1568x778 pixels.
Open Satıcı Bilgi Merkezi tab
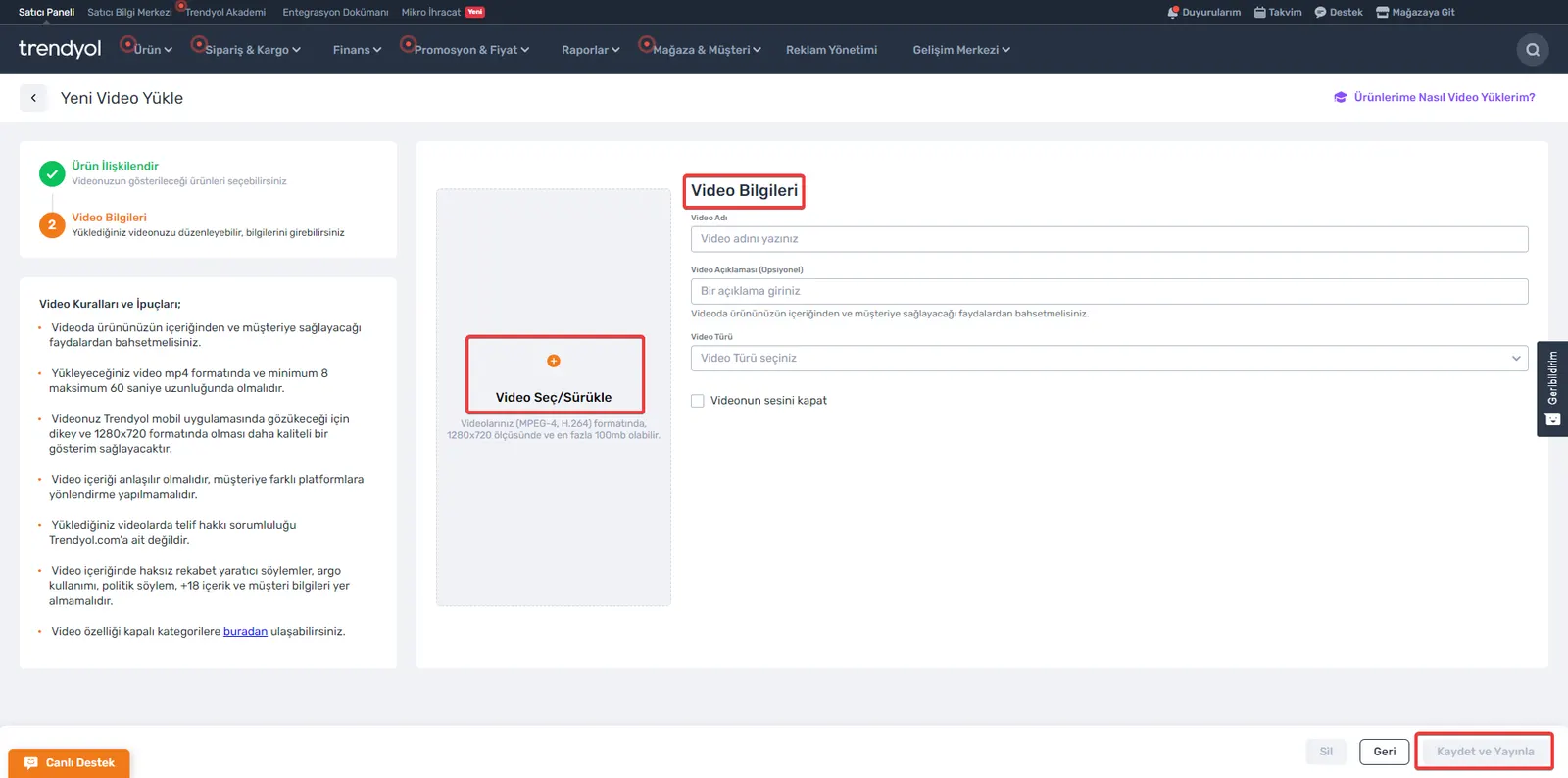(x=129, y=12)
